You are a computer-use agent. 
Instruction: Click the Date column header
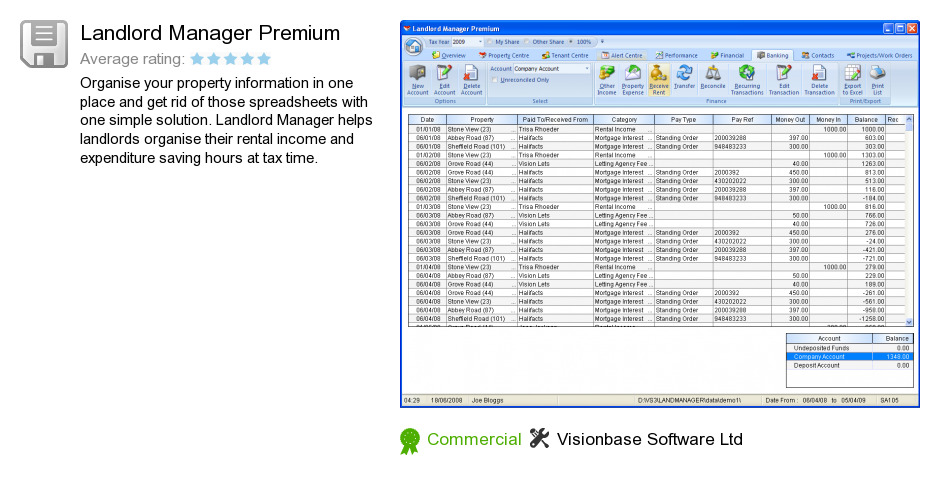[x=427, y=120]
